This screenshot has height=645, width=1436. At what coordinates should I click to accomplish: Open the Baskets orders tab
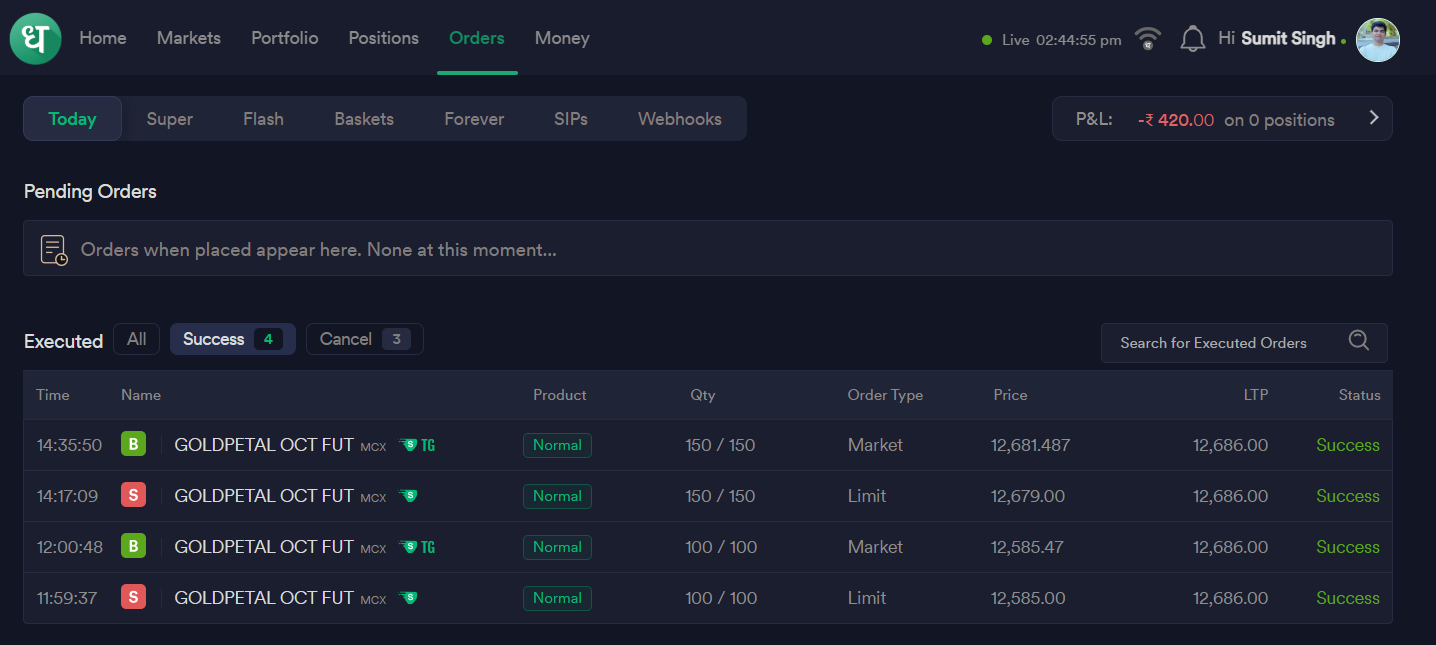pyautogui.click(x=364, y=119)
